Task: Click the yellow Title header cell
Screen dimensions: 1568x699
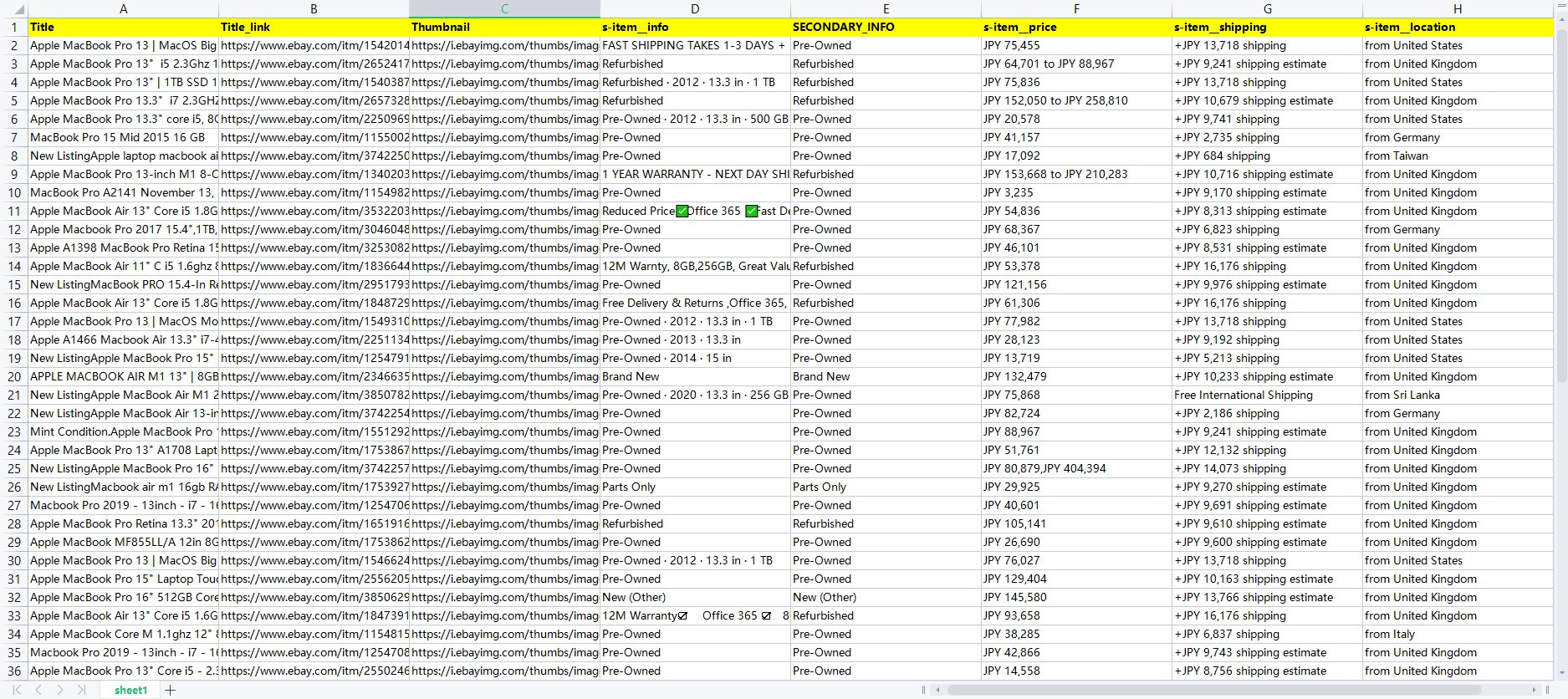Action: pos(123,27)
